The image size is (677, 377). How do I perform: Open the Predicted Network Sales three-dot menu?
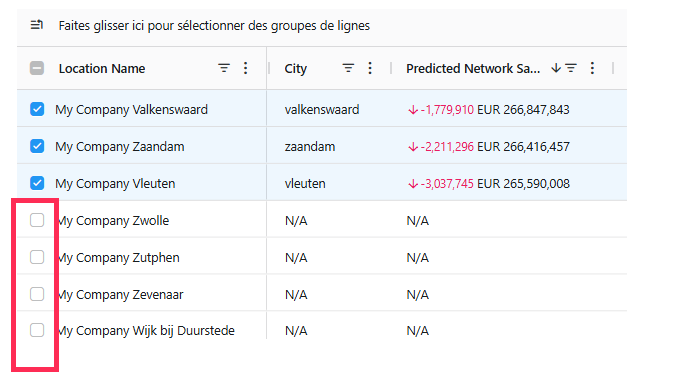point(592,68)
